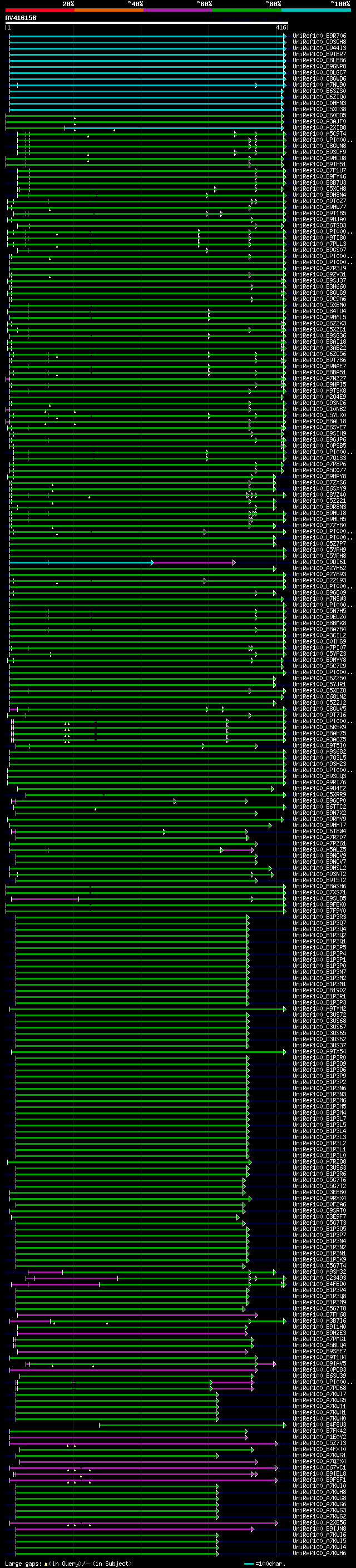Select the UniRef100_B9T5I0 label

pos(319,745)
